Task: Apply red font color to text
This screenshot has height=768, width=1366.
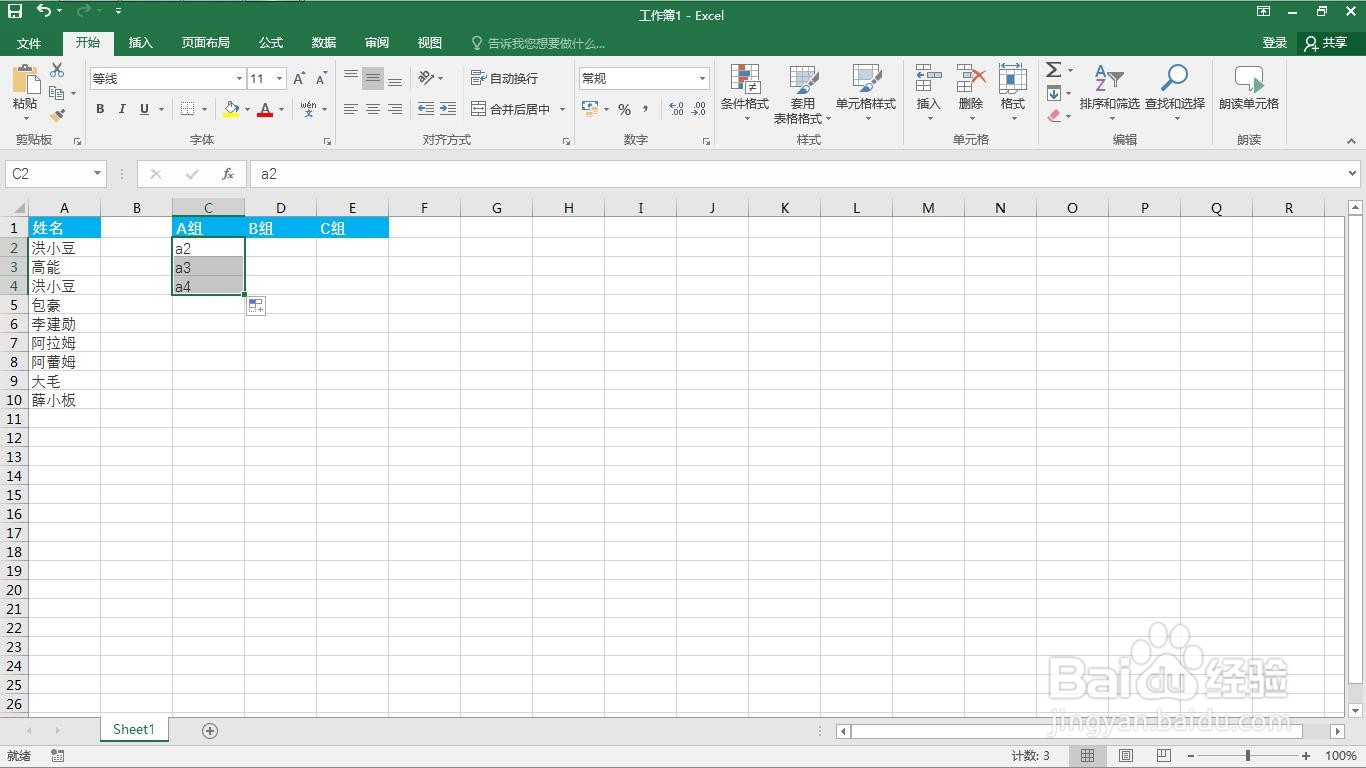Action: click(x=265, y=109)
